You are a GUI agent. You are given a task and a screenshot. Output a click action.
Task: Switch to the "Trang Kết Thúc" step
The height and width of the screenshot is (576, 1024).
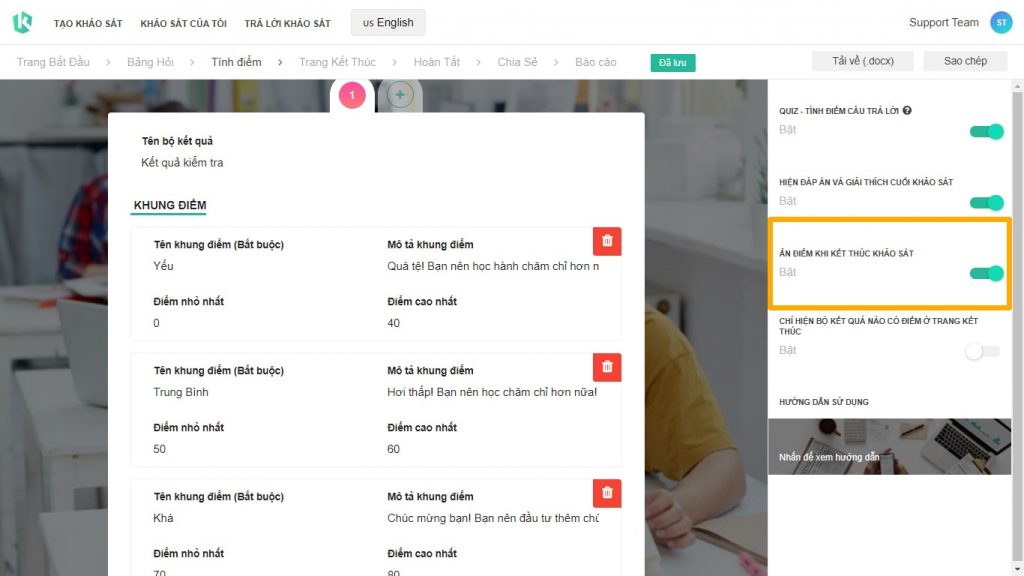pos(338,61)
